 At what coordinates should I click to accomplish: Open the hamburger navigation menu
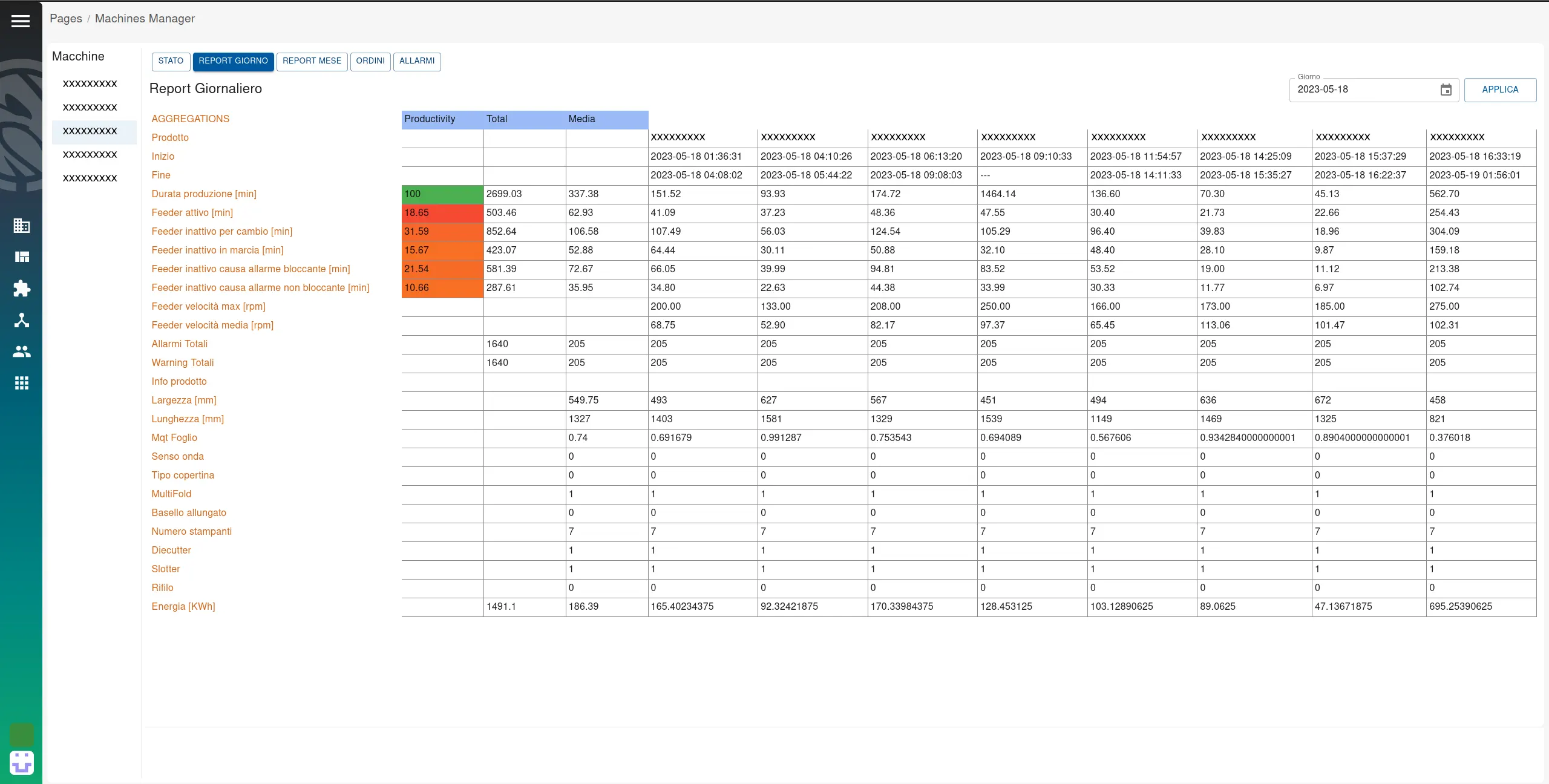click(x=21, y=21)
